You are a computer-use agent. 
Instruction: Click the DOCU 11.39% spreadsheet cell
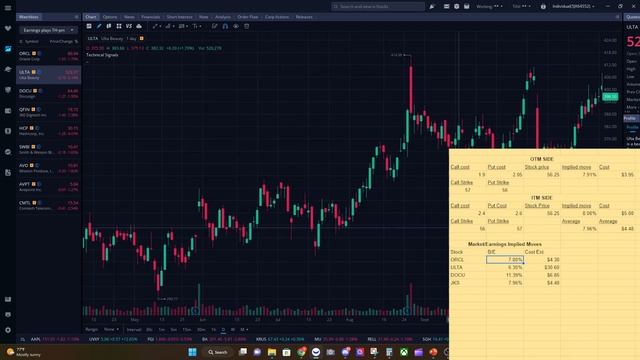click(505, 275)
